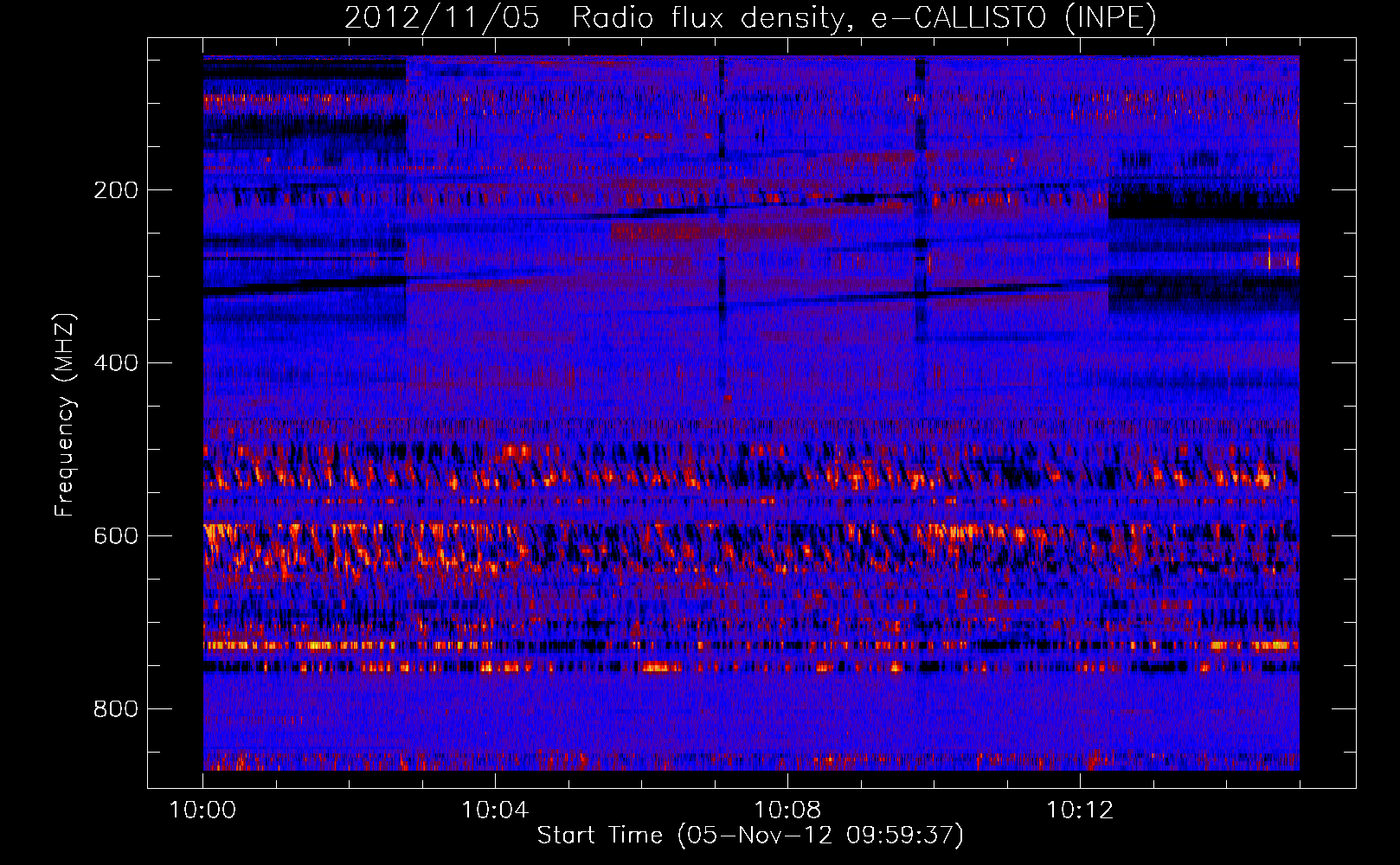The width and height of the screenshot is (1400, 865).
Task: Click the 10:04 time tick label
Action: click(495, 811)
